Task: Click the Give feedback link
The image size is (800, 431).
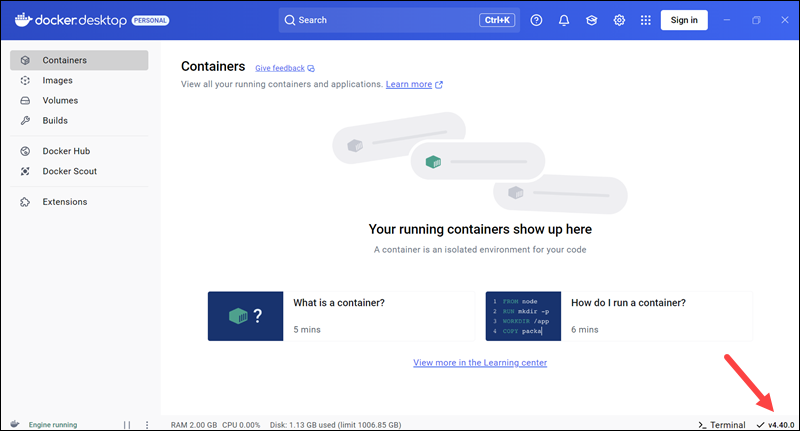Action: click(x=280, y=68)
